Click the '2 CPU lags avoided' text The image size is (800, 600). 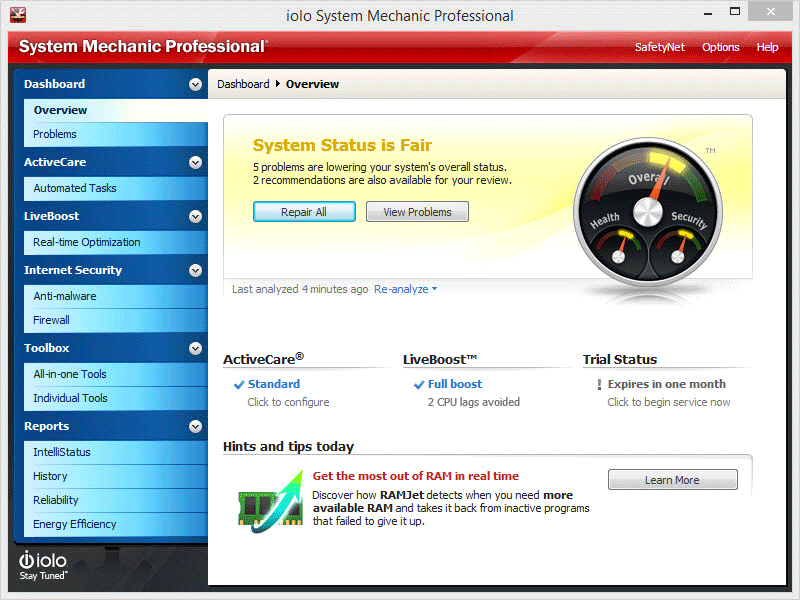tap(473, 402)
